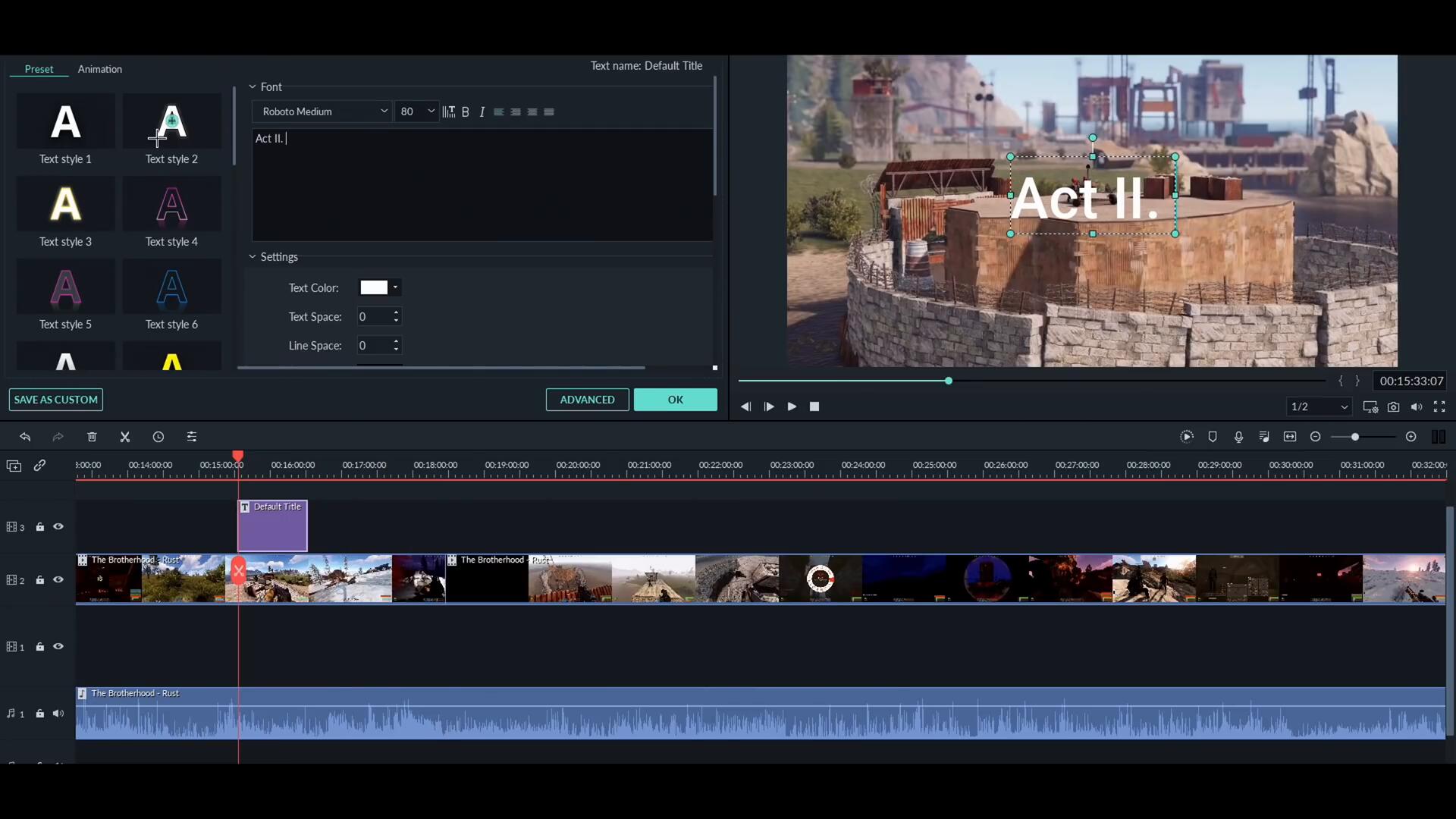1456x819 pixels.
Task: Switch to the Preset tab
Action: (x=39, y=69)
